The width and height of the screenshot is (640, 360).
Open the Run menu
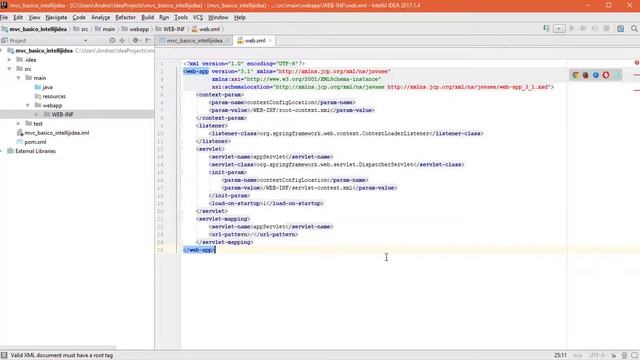(x=164, y=18)
